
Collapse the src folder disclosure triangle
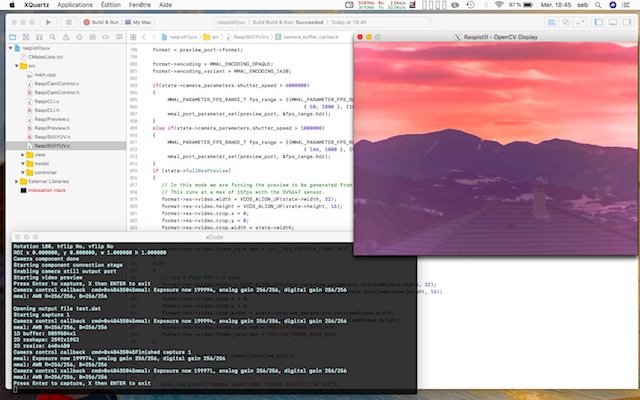(17, 66)
